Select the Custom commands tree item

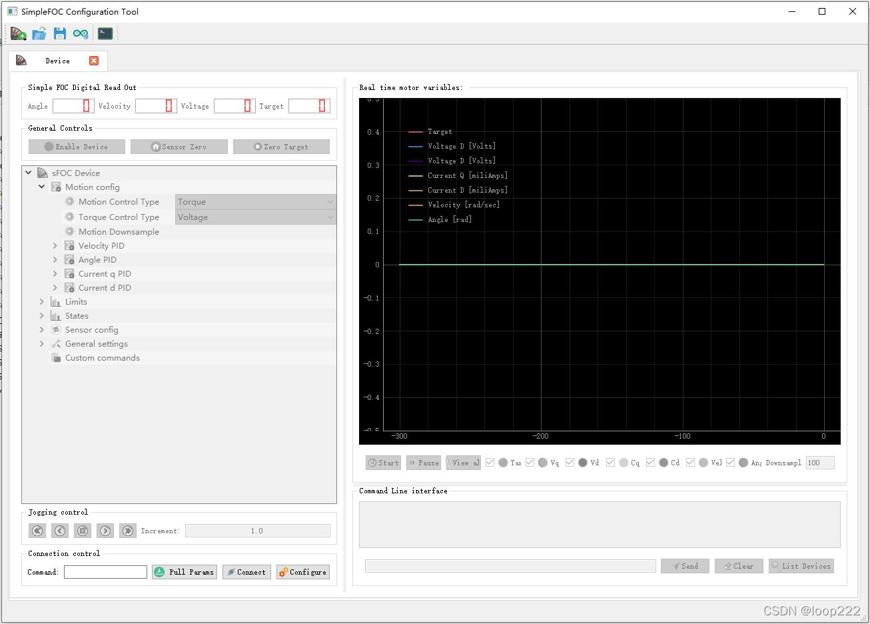click(102, 358)
